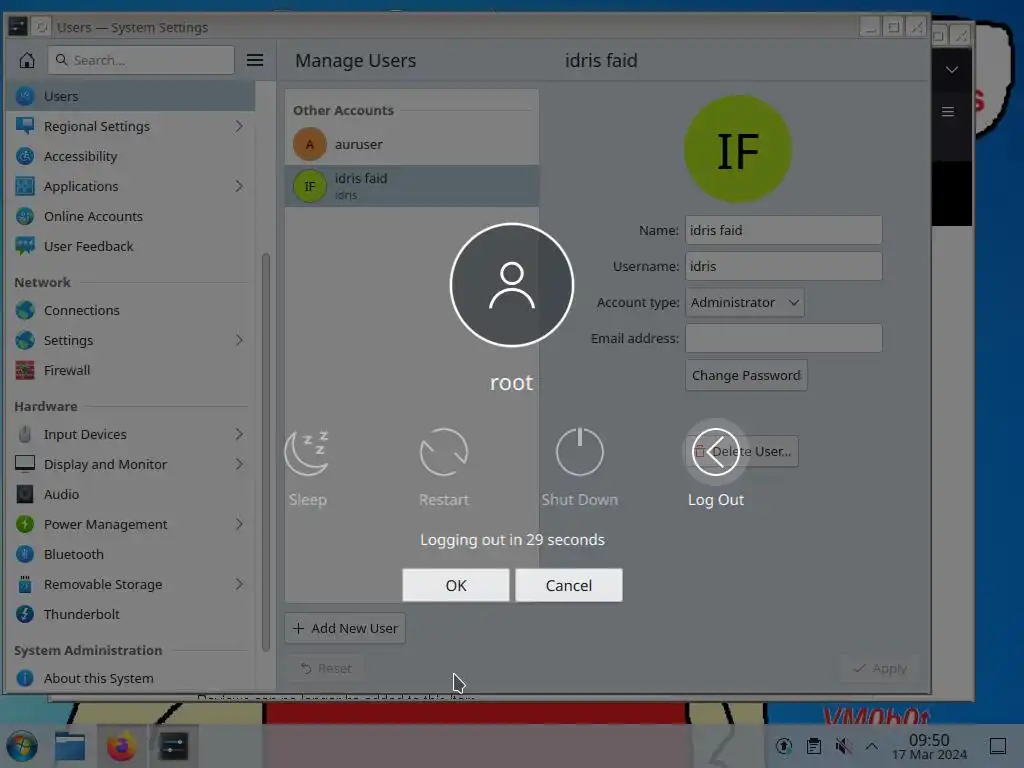Image resolution: width=1024 pixels, height=768 pixels.
Task: Click the Email address field
Action: click(x=784, y=338)
